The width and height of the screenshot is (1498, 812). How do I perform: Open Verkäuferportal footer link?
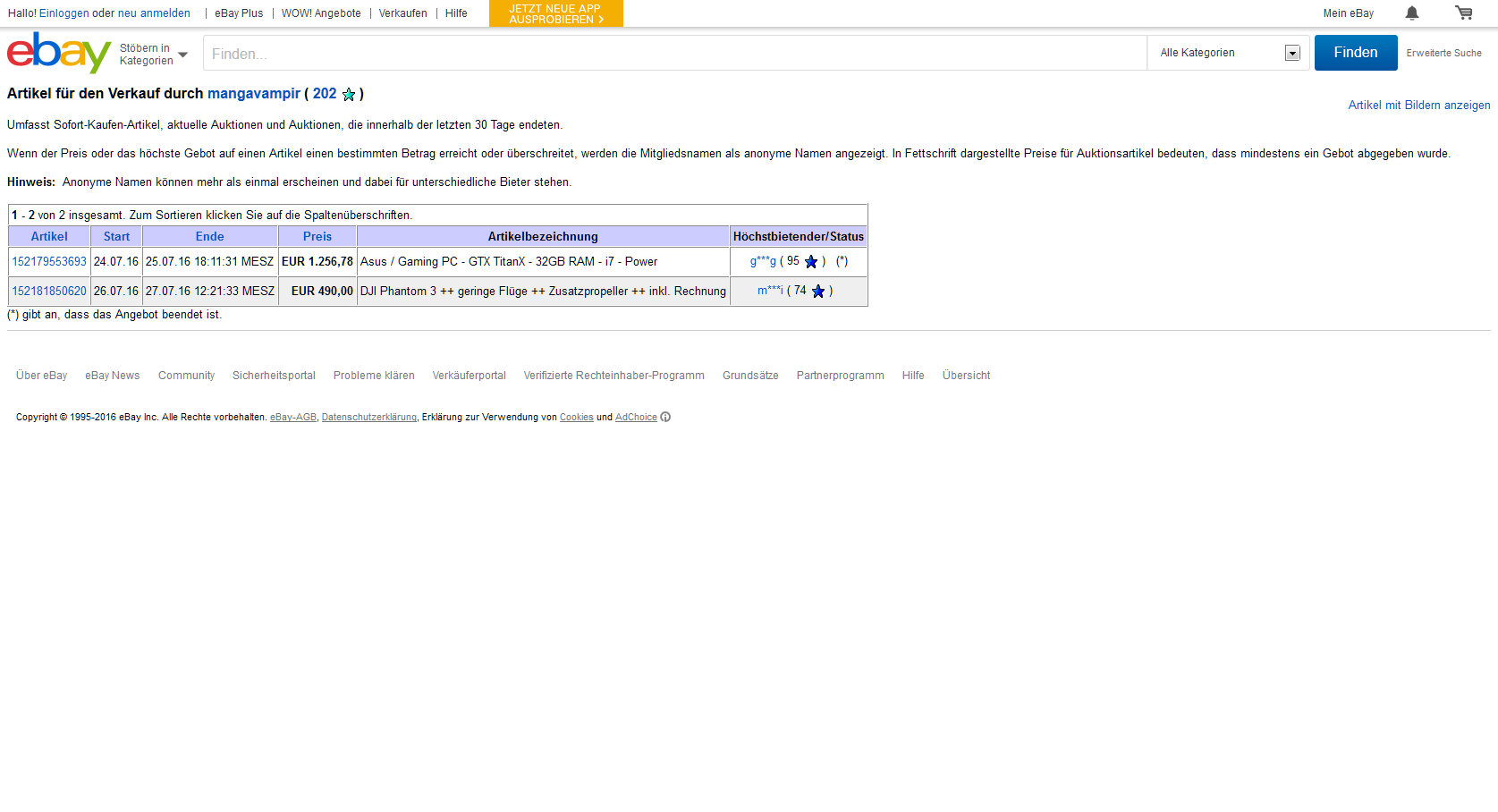[x=469, y=376]
